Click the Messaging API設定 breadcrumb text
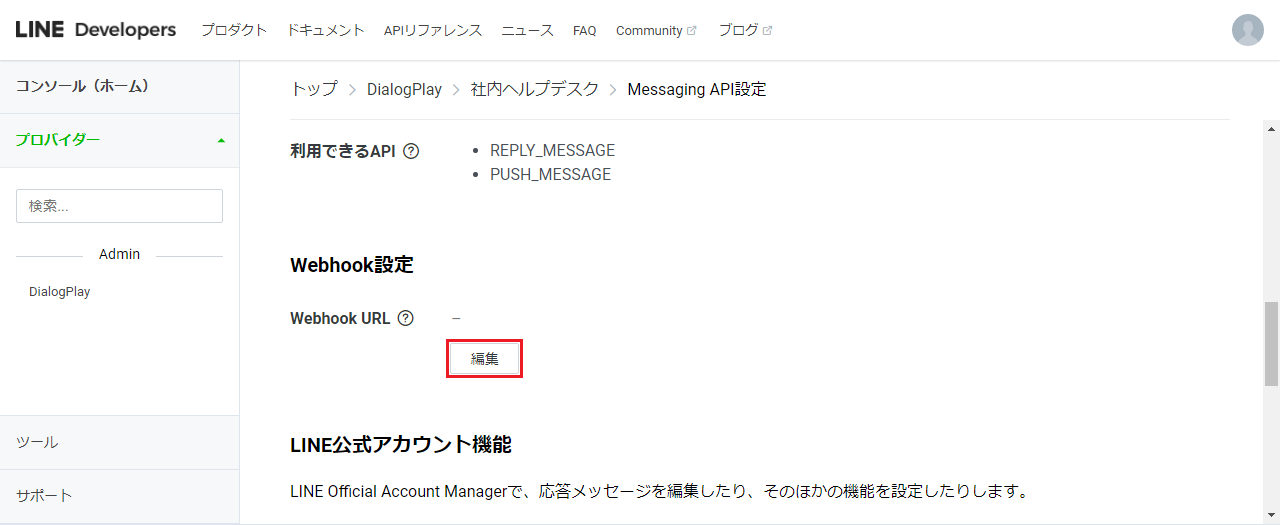 click(697, 89)
